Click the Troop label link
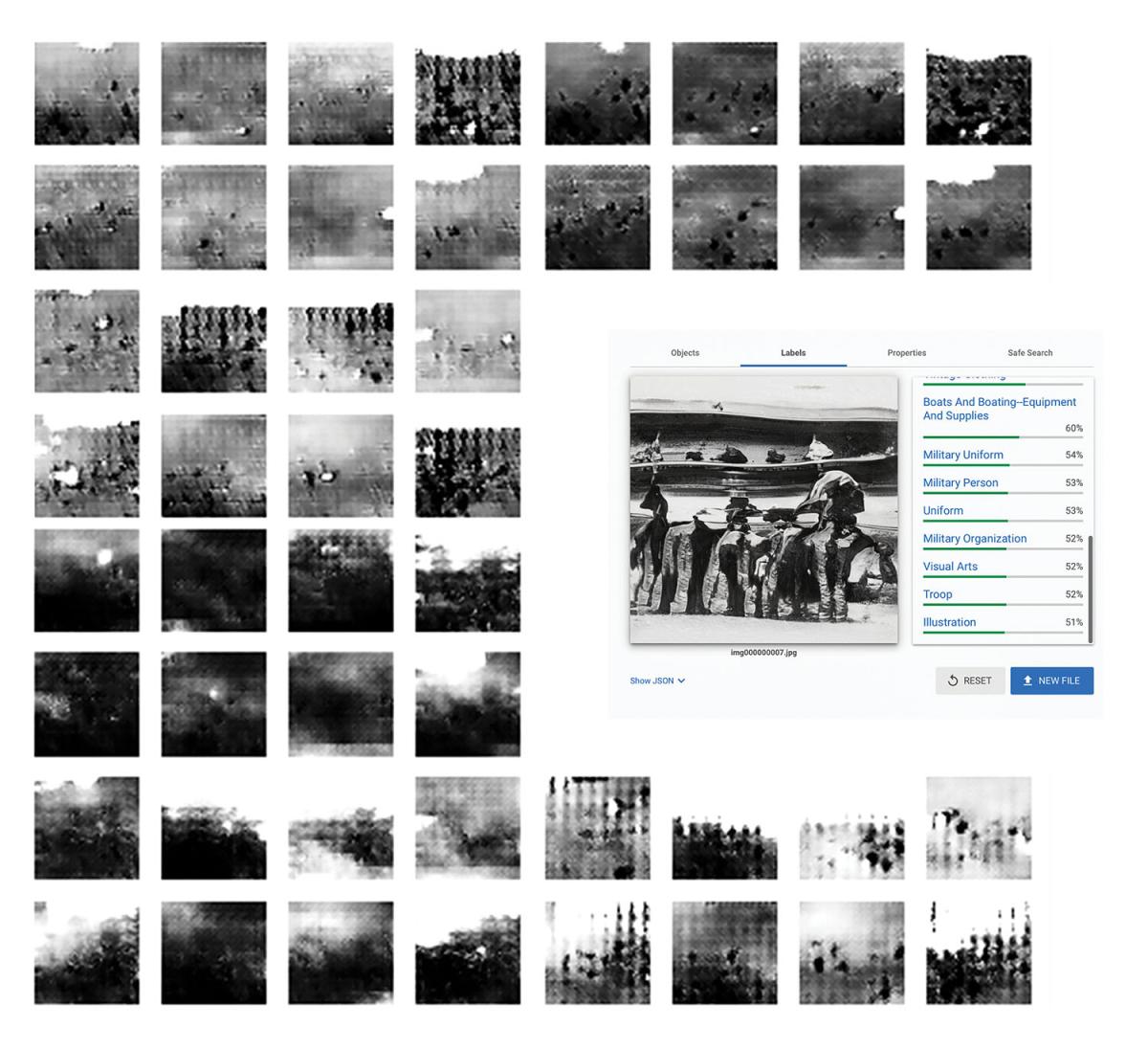 [938, 594]
